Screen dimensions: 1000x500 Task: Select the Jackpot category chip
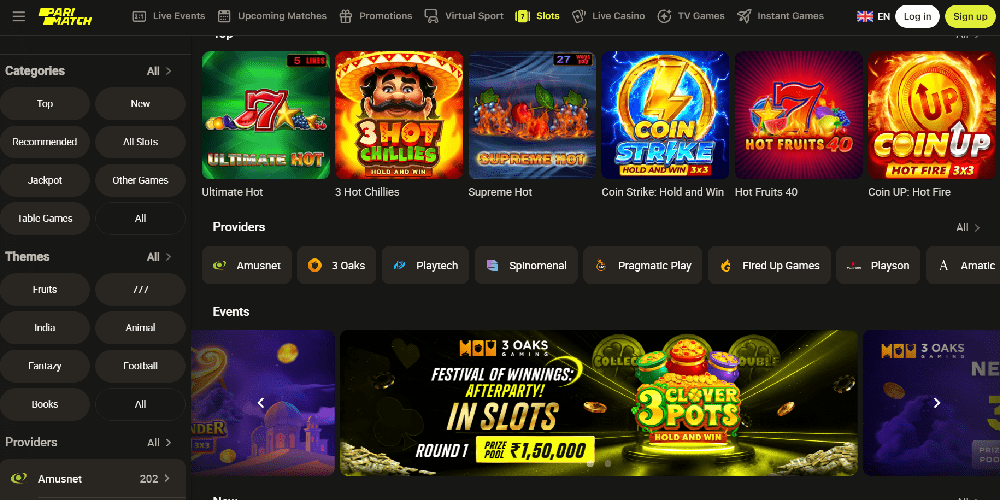tap(45, 180)
